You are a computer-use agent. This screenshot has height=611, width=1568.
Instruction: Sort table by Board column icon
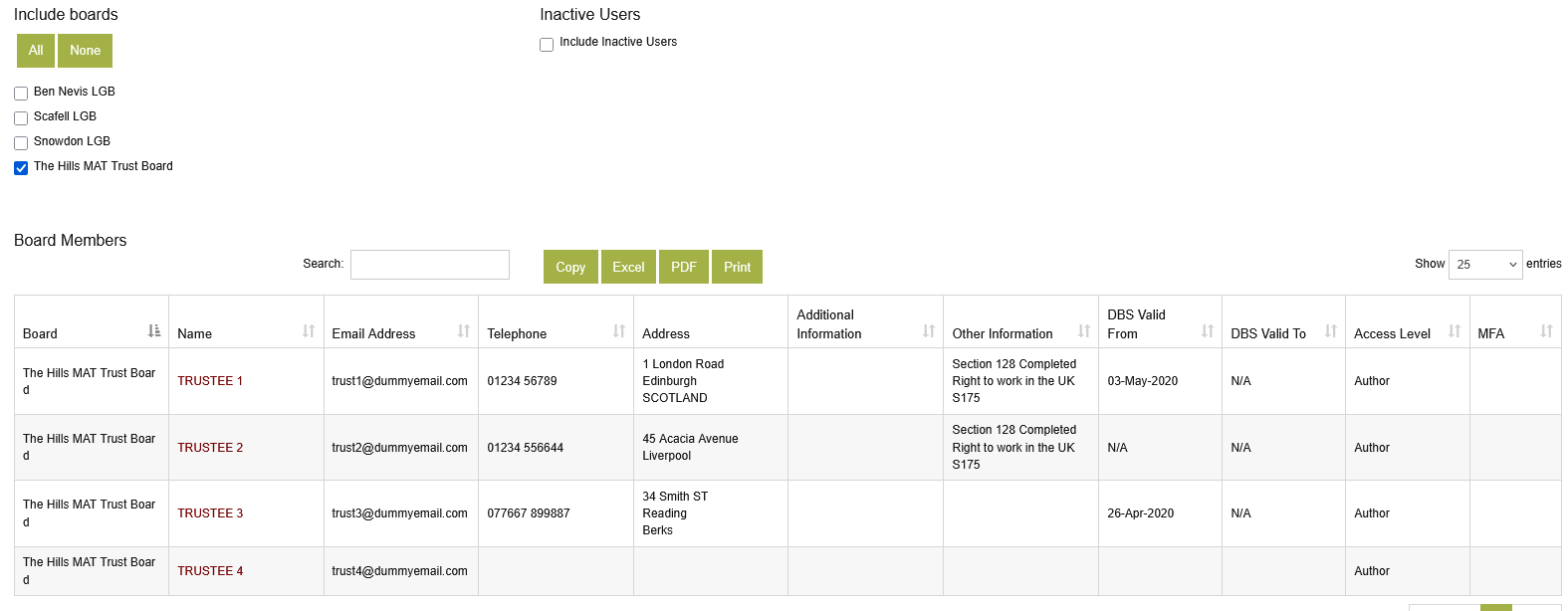pos(154,330)
